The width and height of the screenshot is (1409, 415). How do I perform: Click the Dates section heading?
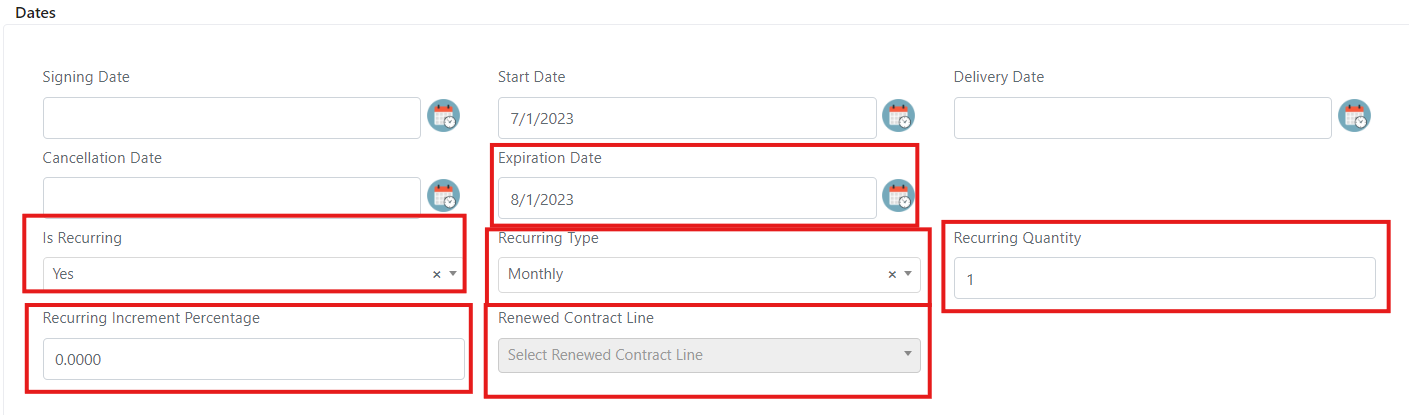36,13
